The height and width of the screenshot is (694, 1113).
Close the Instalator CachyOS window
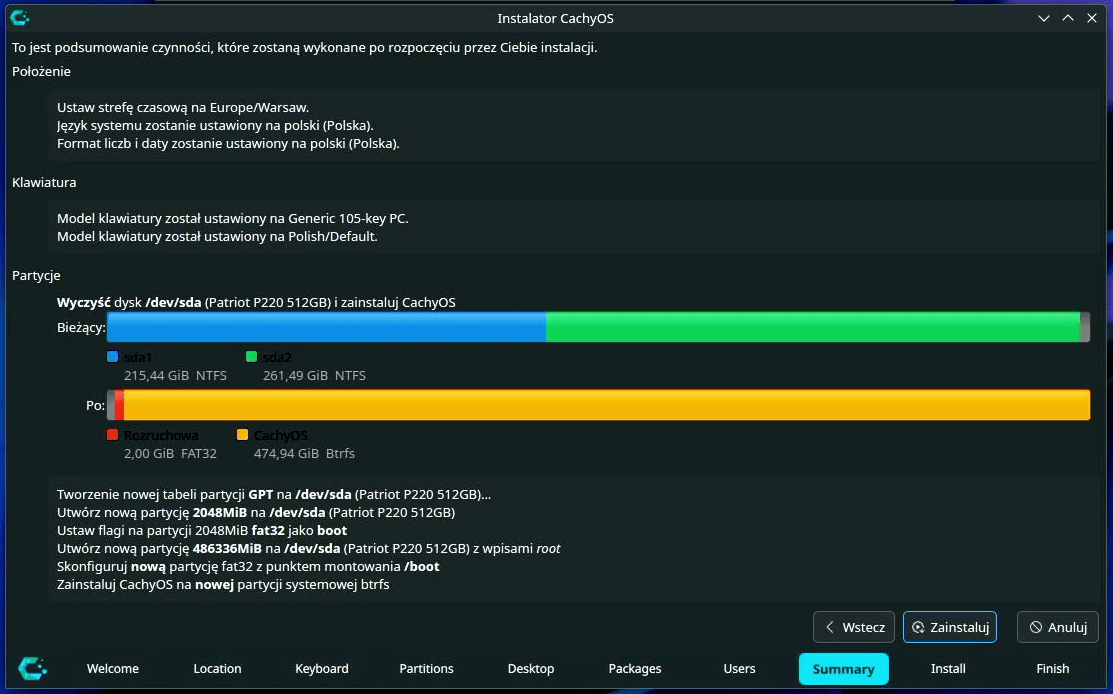1092,18
